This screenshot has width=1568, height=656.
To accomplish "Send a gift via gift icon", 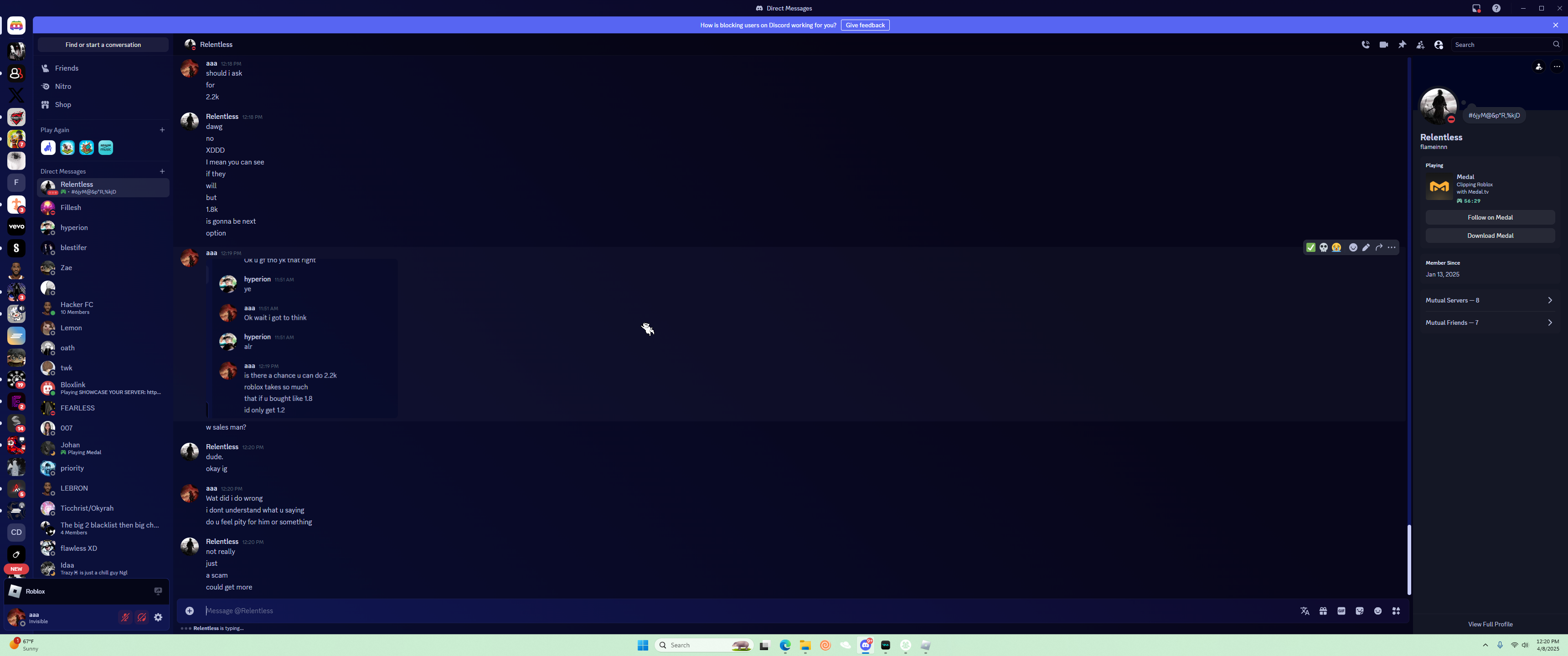I will tap(1323, 610).
